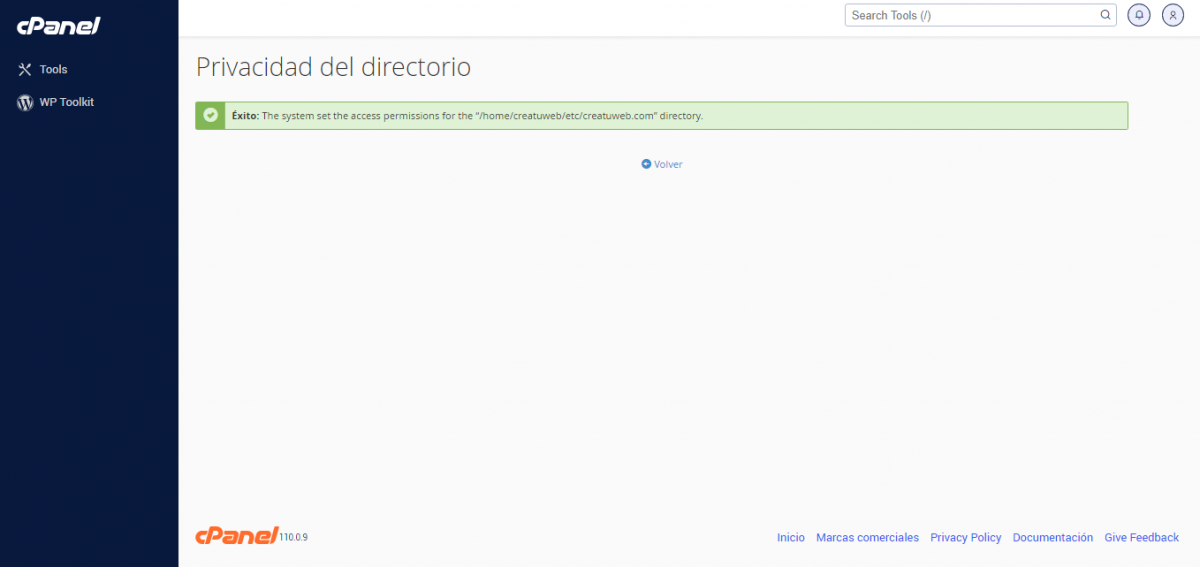1200x567 pixels.
Task: Open the Inicio footer link
Action: [790, 538]
